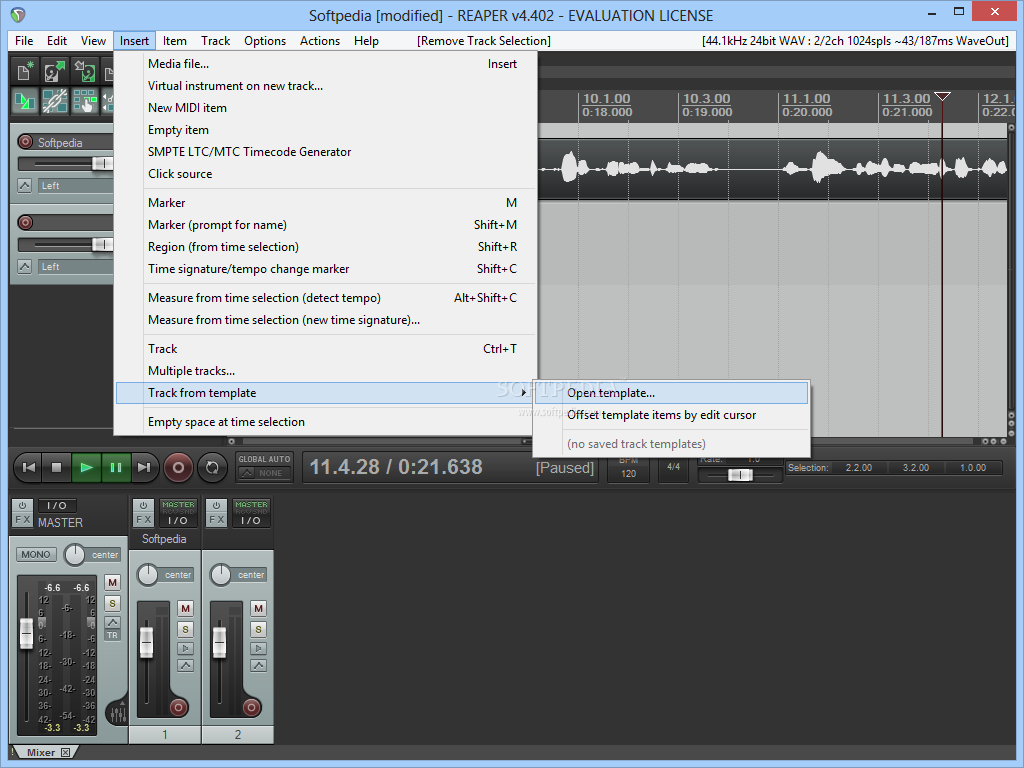Adjust the playback rate slider

point(740,475)
